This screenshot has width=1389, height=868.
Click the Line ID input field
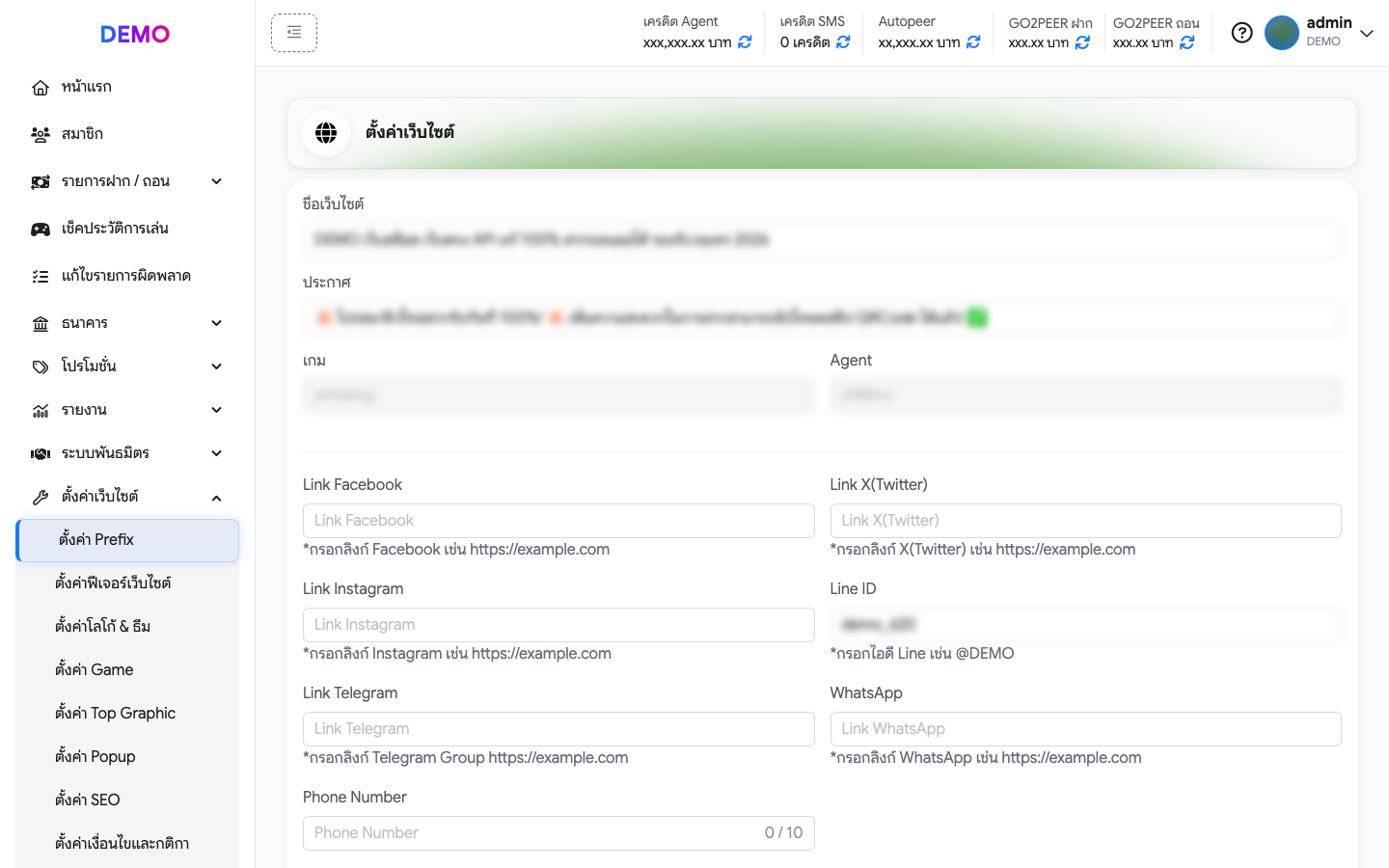click(1085, 625)
